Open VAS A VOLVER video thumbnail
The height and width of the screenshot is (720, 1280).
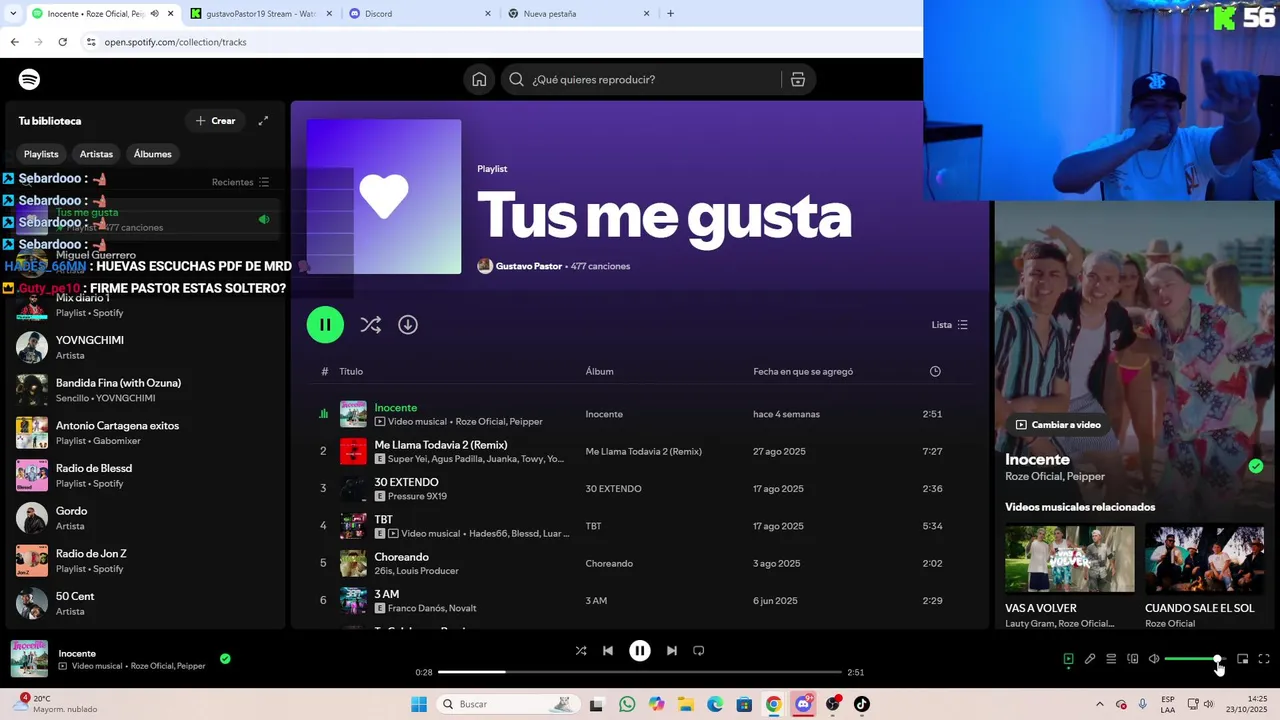click(x=1070, y=559)
